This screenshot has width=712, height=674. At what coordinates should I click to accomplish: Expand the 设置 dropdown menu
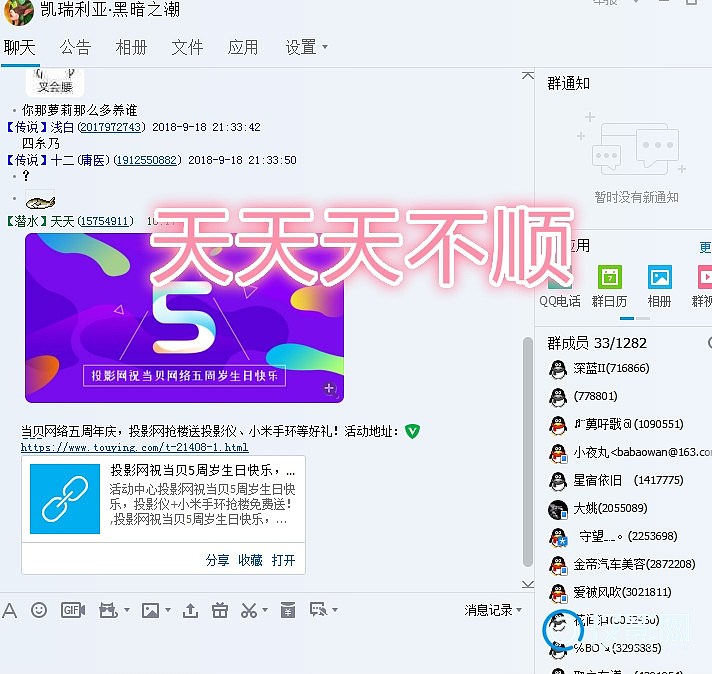pos(306,47)
